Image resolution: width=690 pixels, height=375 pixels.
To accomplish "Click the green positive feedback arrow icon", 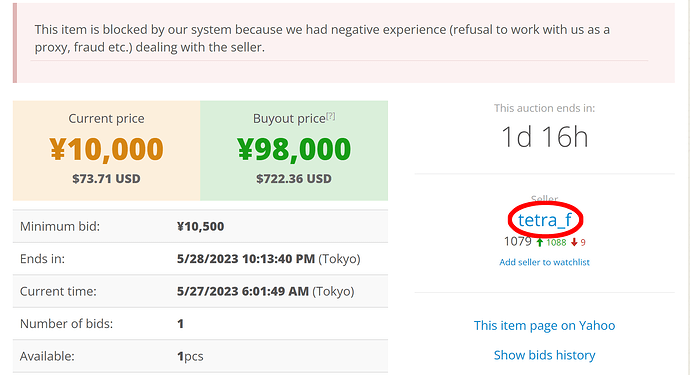I will pos(540,242).
